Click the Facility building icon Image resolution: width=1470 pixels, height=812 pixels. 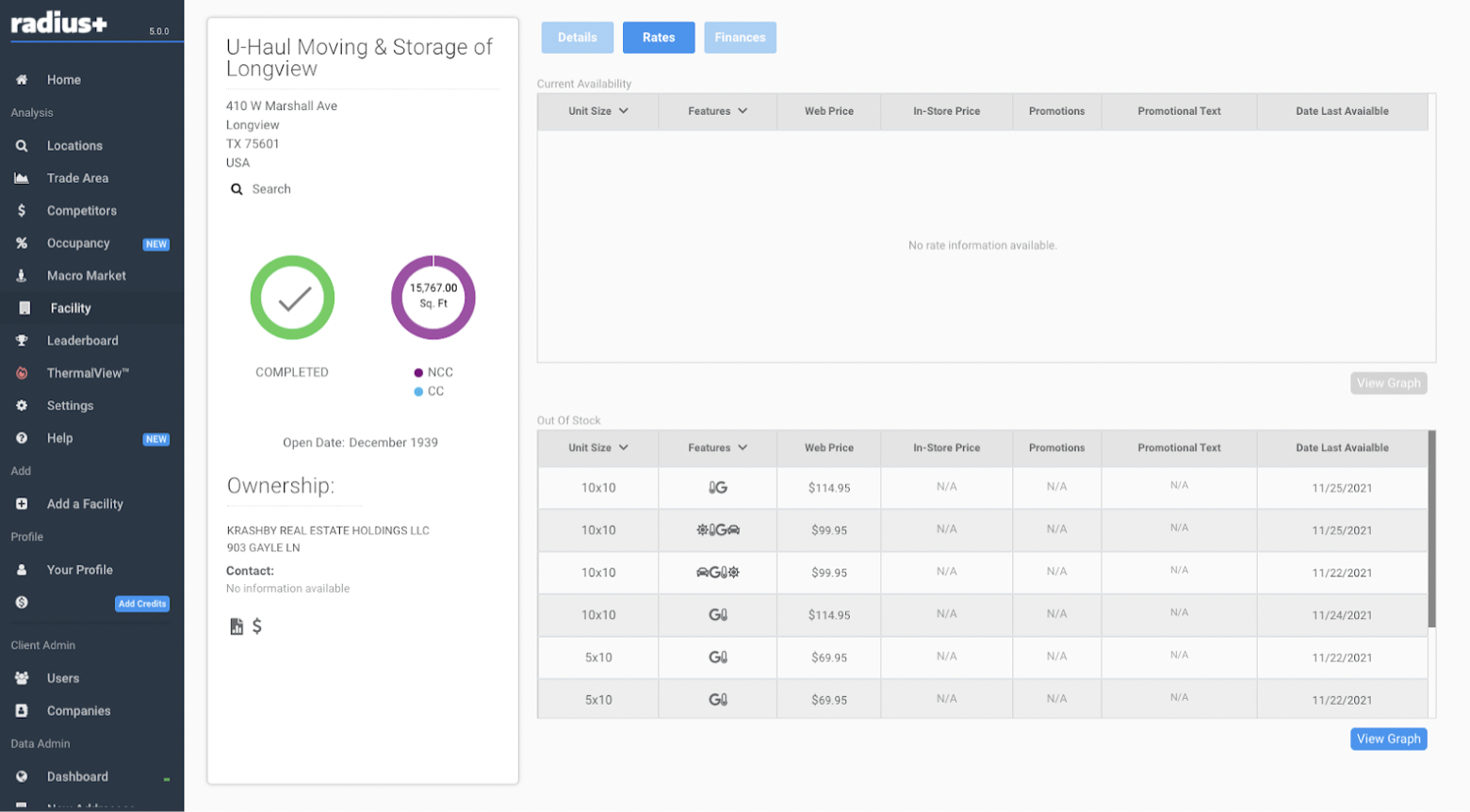pos(24,308)
